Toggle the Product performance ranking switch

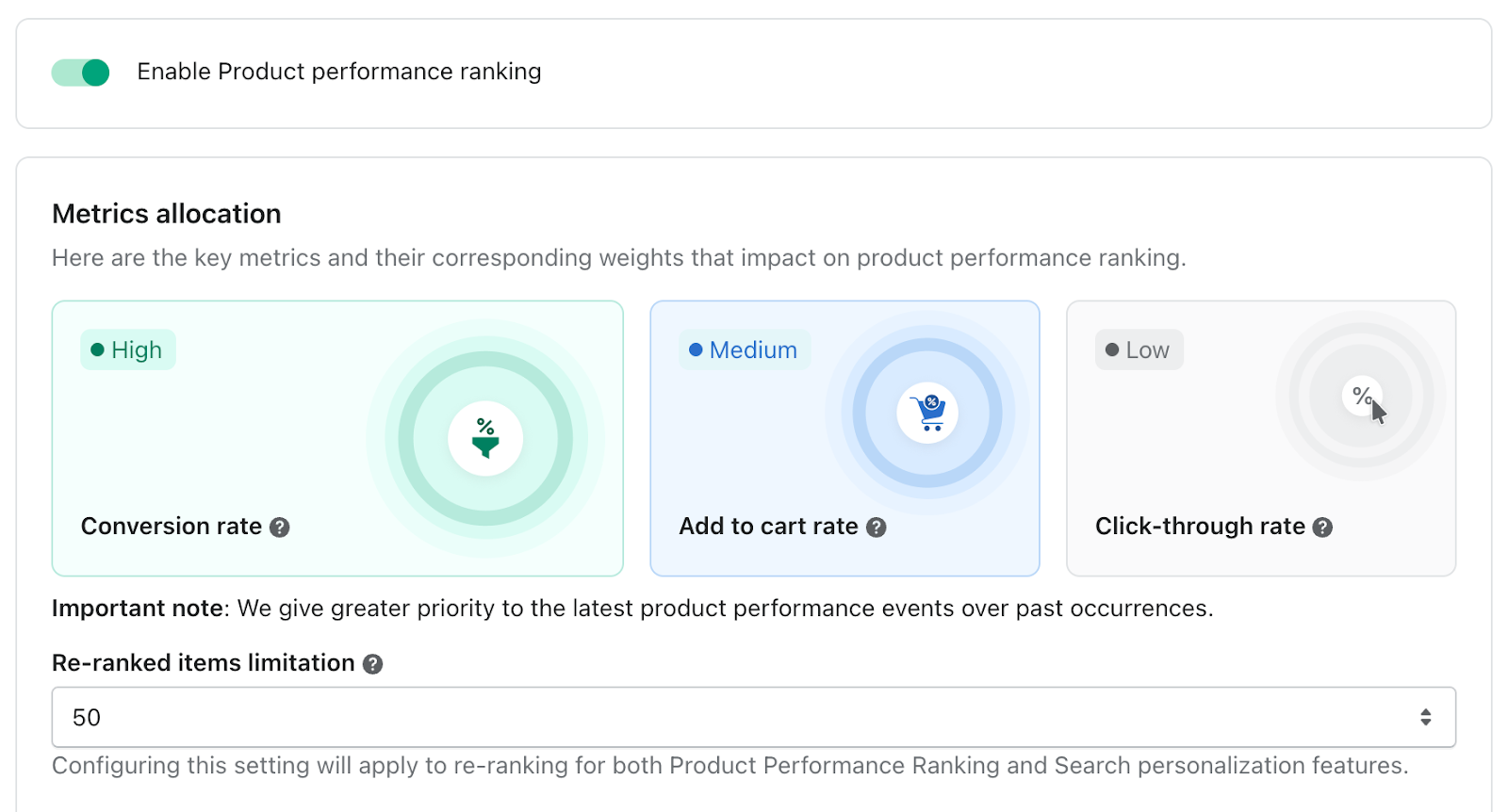tap(81, 73)
